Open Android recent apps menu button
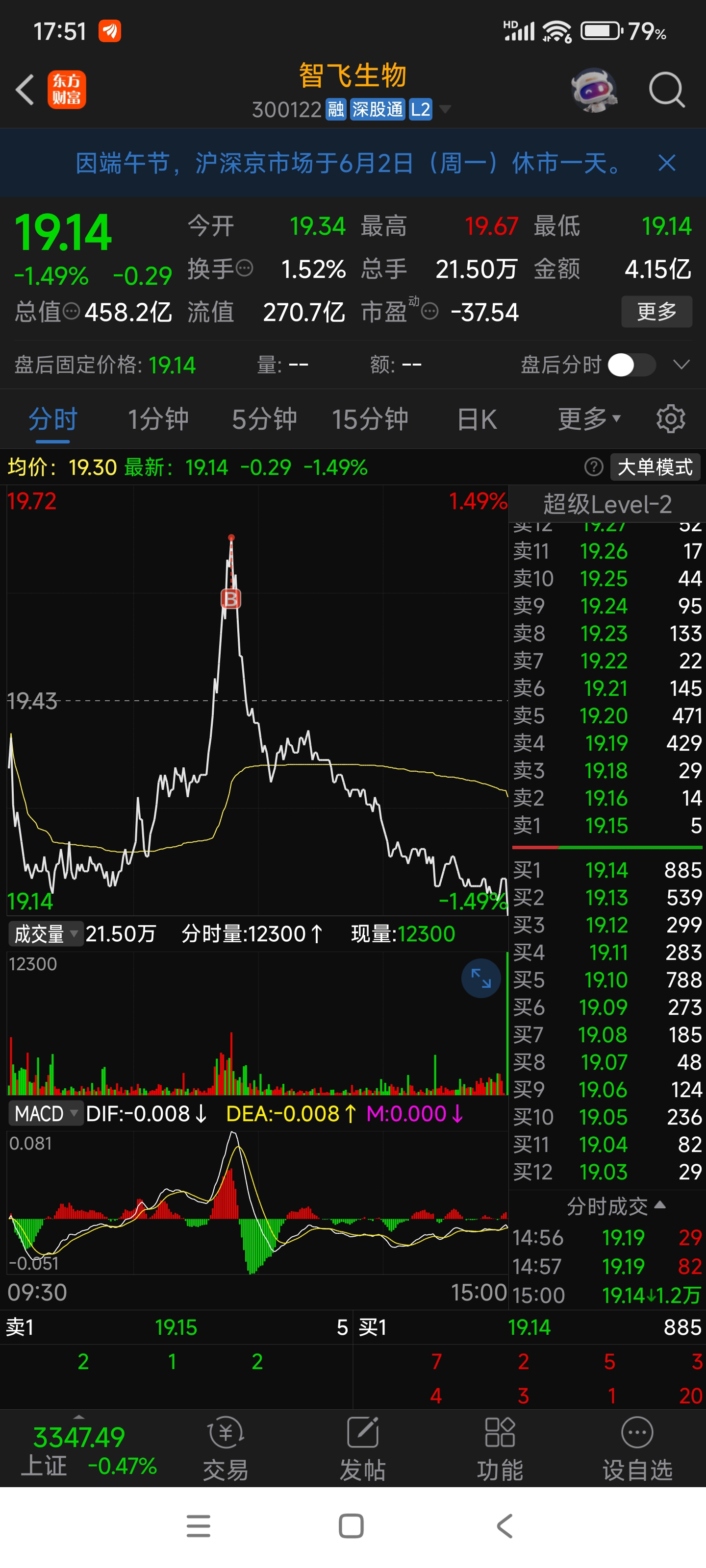Viewport: 706px width, 1568px height. [x=198, y=1526]
